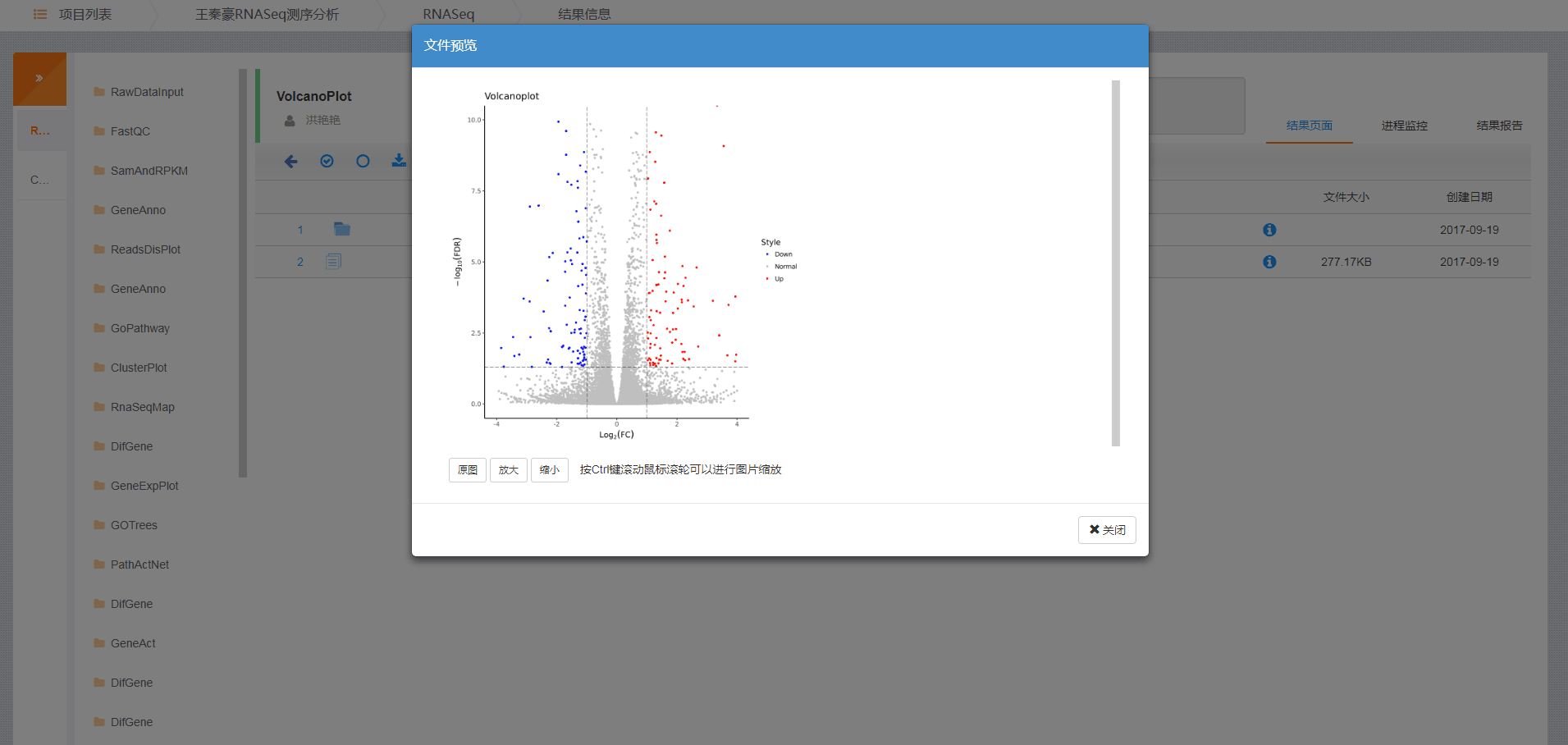Click the 放大 zoom in button
Screen dimensions: 1568x745
509,470
